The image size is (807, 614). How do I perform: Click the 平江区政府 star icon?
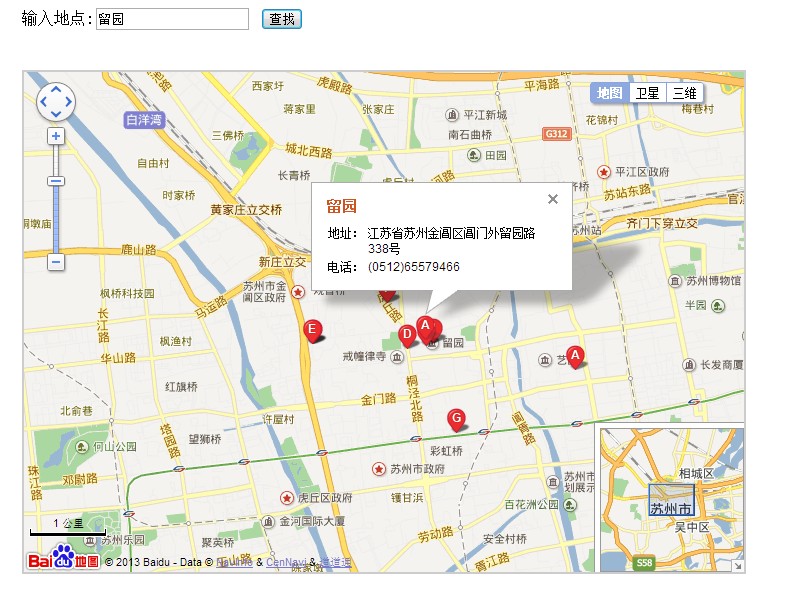(604, 172)
